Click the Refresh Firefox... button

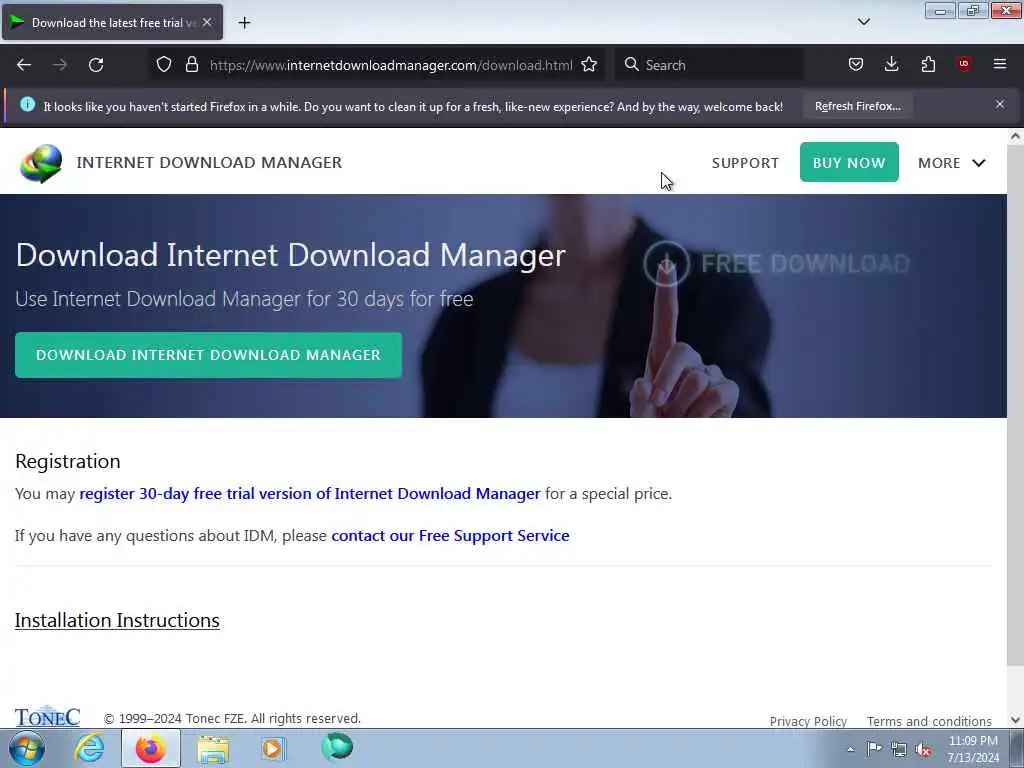click(857, 106)
